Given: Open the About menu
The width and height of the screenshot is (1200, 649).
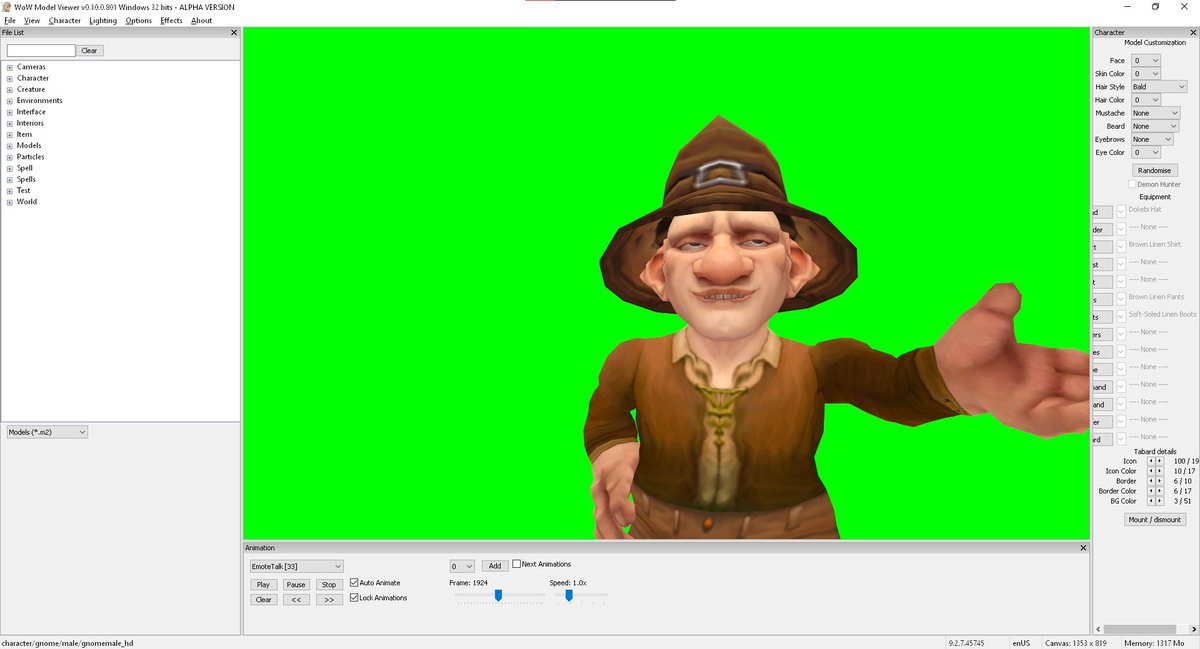Looking at the screenshot, I should 201,20.
